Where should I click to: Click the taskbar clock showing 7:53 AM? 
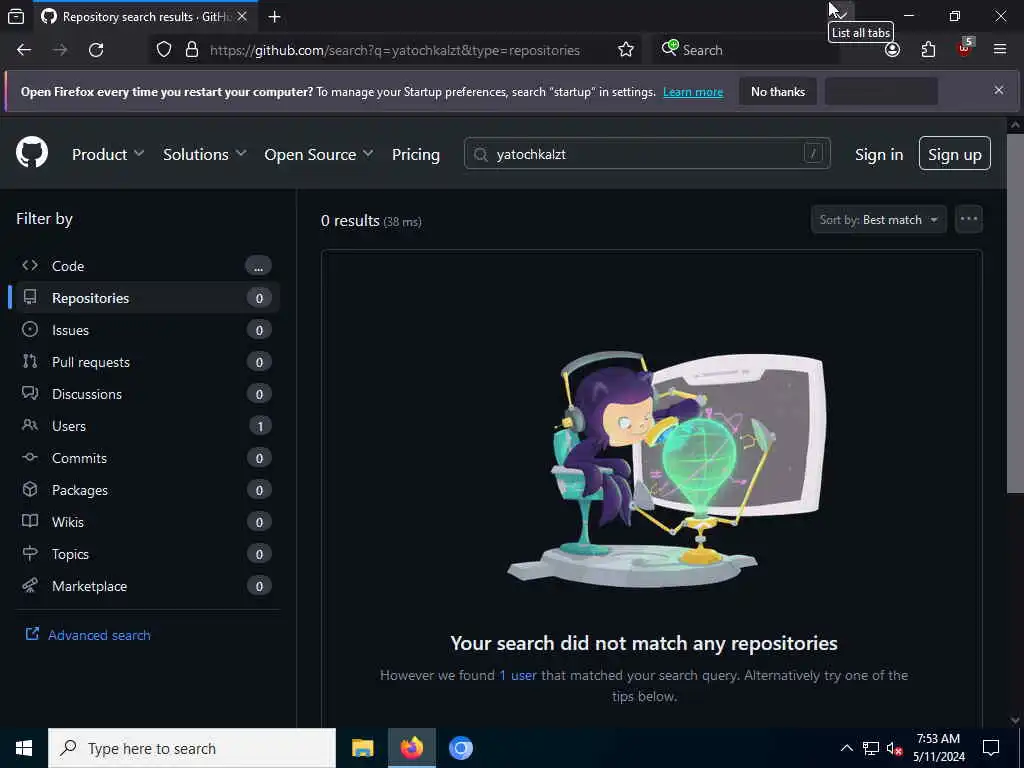tap(938, 748)
